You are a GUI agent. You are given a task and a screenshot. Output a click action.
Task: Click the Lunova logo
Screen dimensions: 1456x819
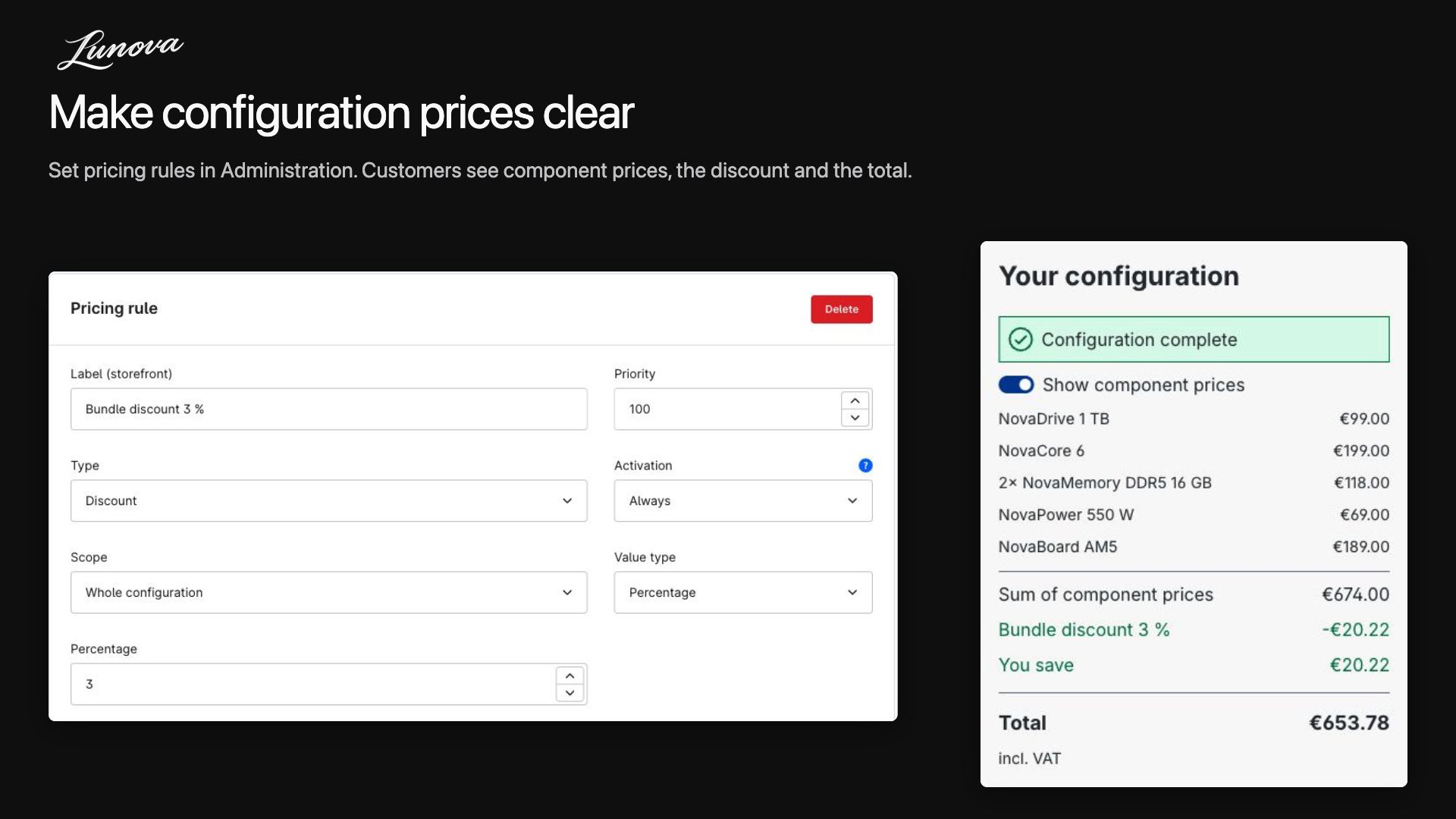click(120, 50)
